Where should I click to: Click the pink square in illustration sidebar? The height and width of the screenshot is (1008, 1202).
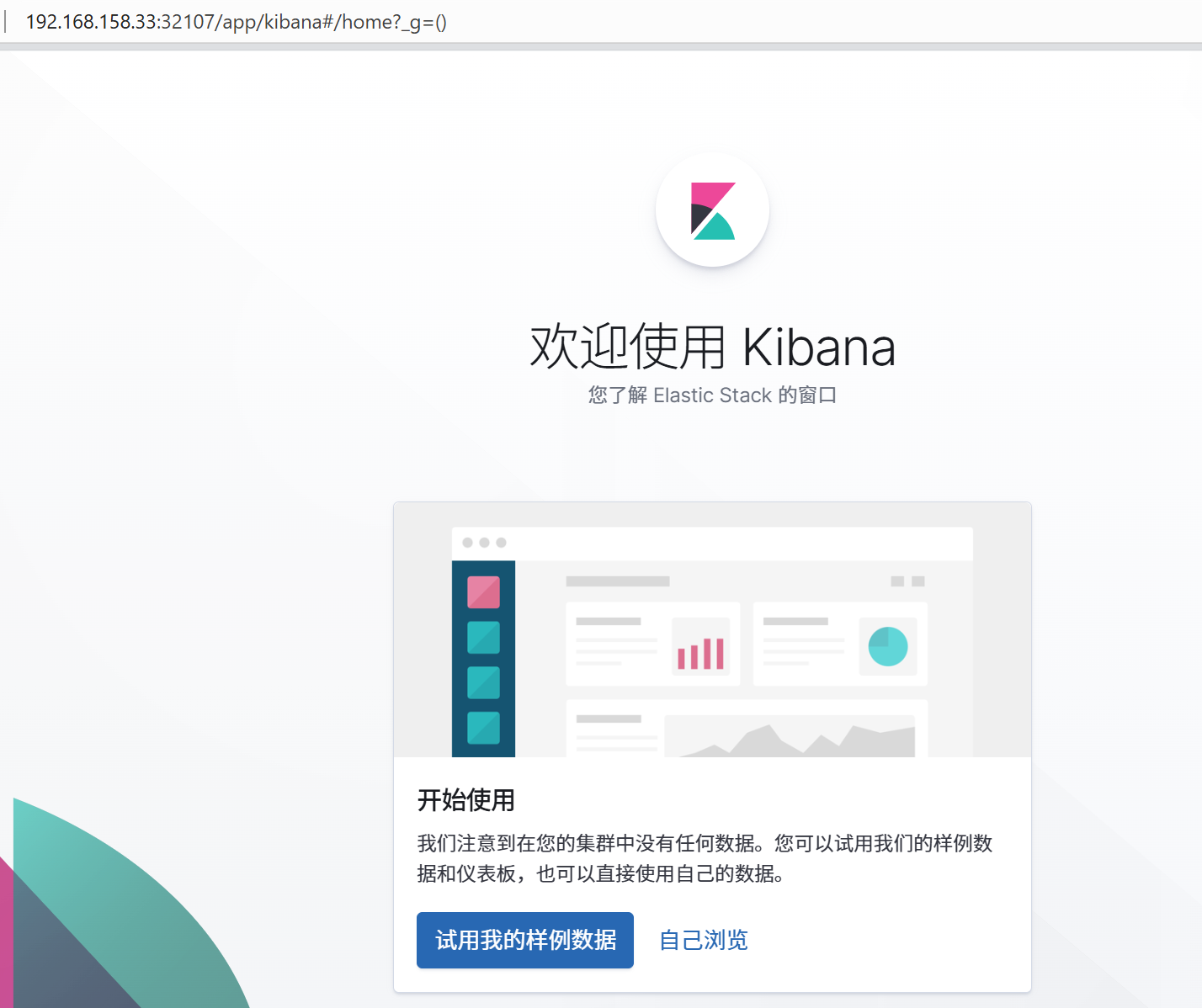click(483, 592)
